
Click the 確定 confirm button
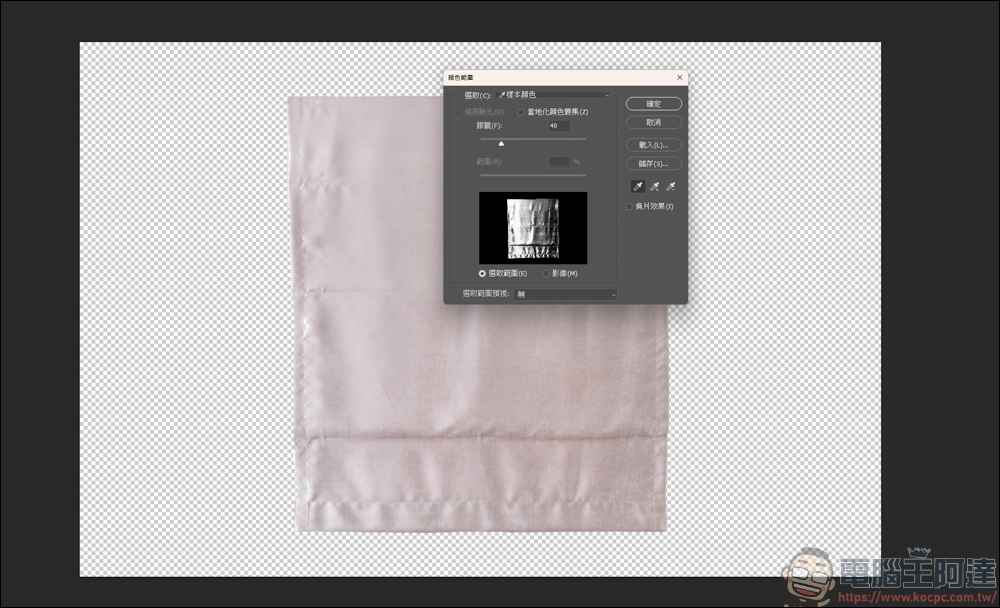pos(653,103)
